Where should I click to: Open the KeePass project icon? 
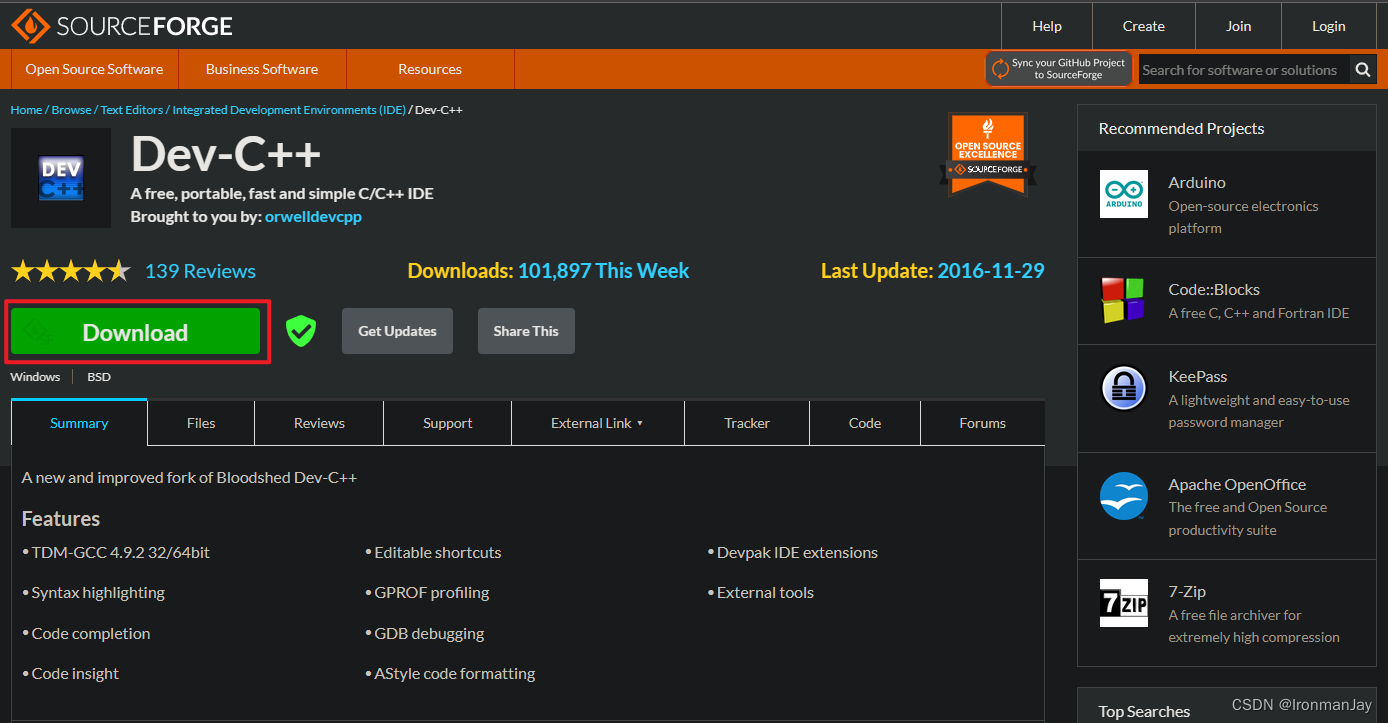coord(1124,388)
